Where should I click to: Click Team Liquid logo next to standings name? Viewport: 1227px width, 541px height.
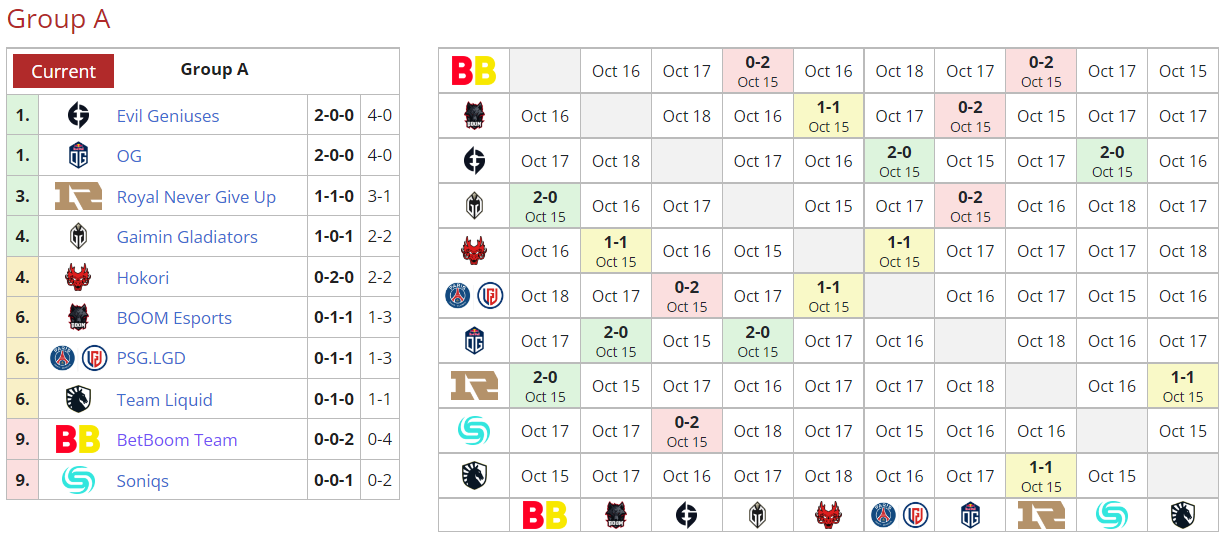tap(79, 399)
